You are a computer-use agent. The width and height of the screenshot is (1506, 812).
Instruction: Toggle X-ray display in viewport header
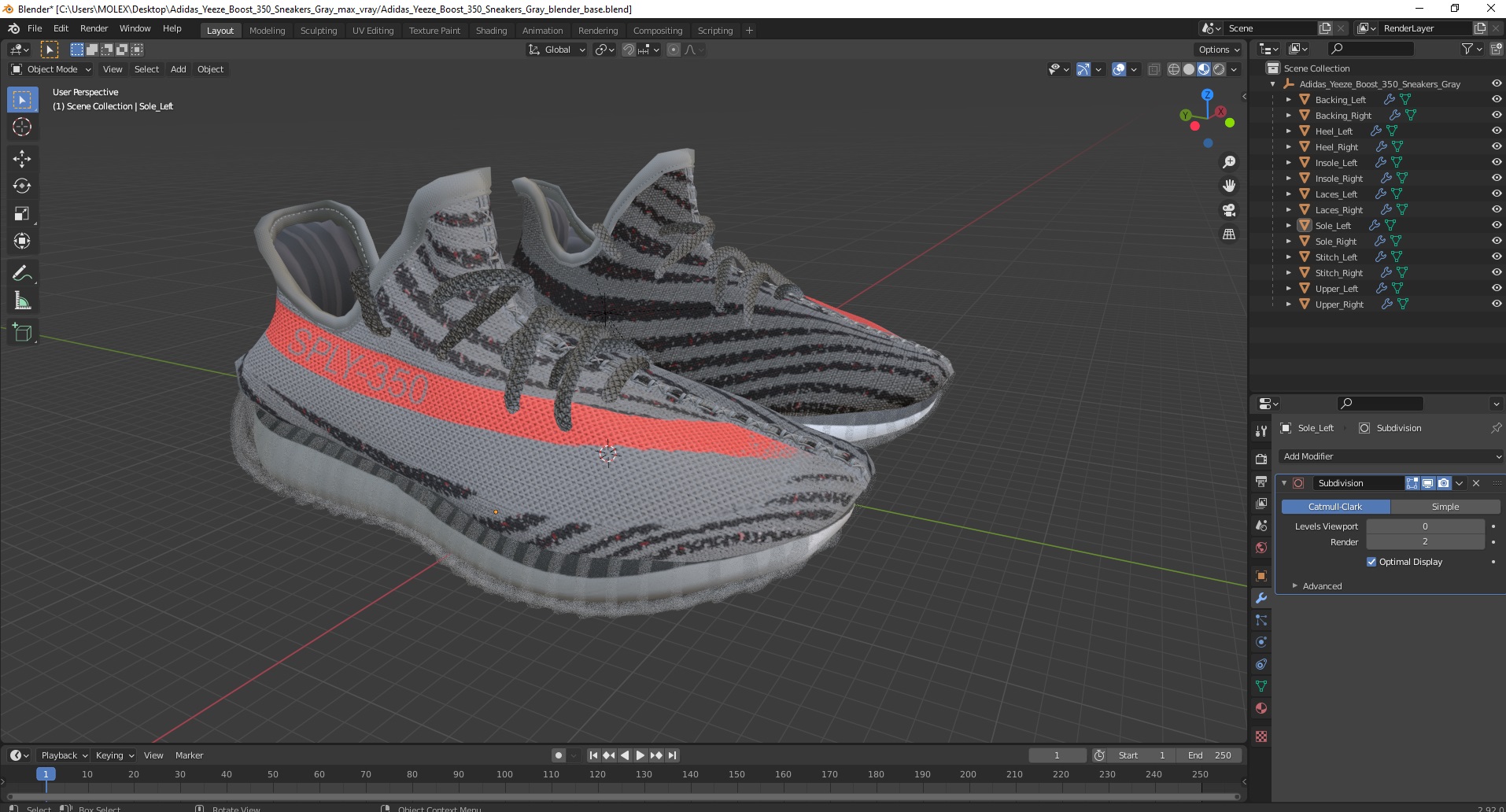click(x=1154, y=69)
